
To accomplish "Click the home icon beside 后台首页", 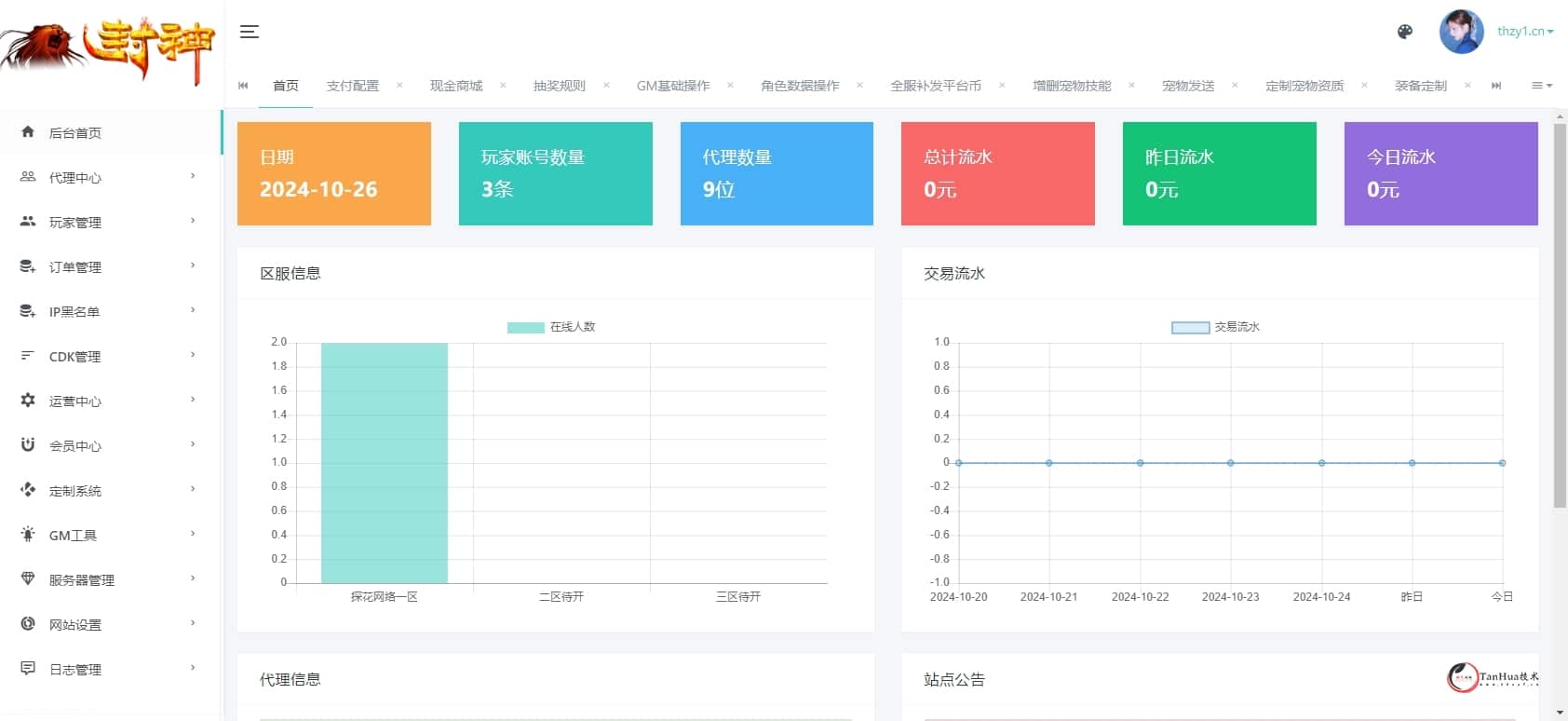I will [28, 132].
